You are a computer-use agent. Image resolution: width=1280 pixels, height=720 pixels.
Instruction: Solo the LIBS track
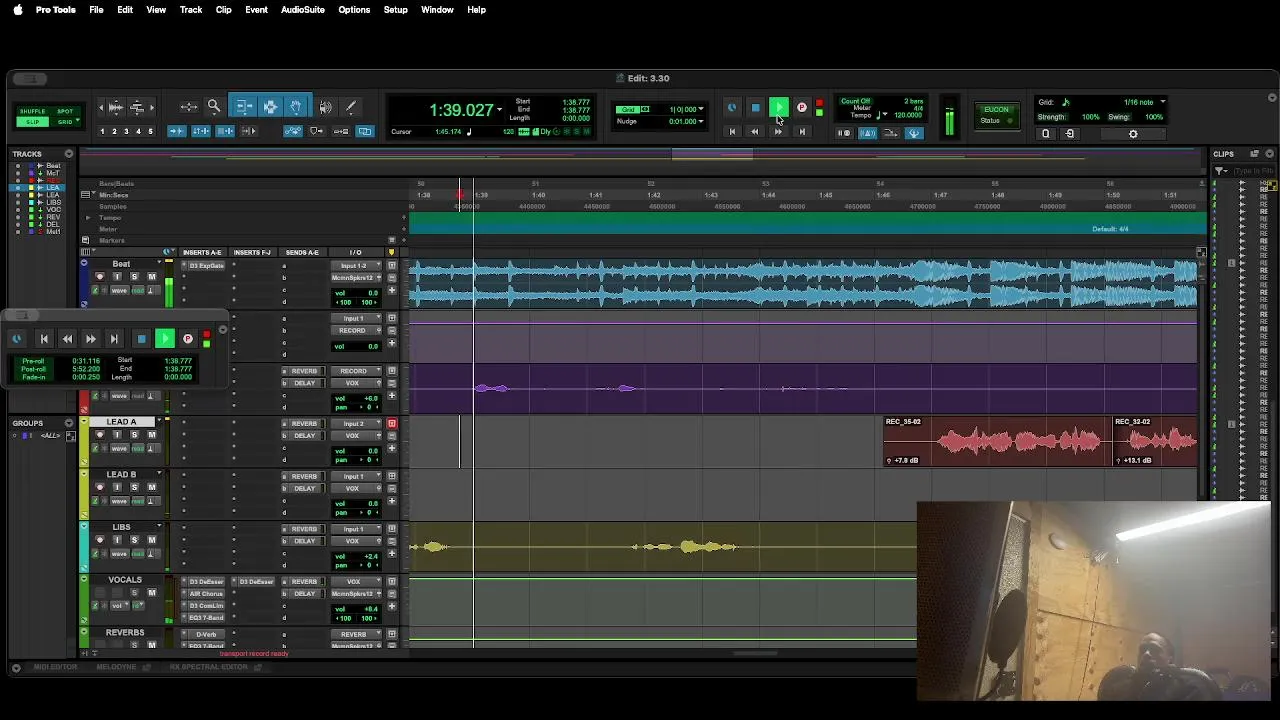click(134, 540)
